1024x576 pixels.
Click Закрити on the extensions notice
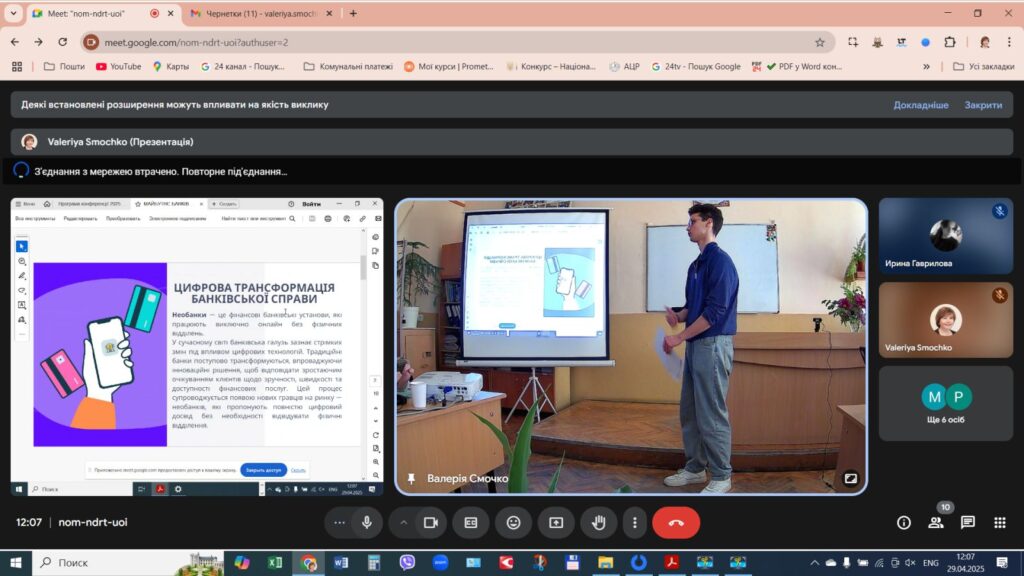click(x=983, y=104)
